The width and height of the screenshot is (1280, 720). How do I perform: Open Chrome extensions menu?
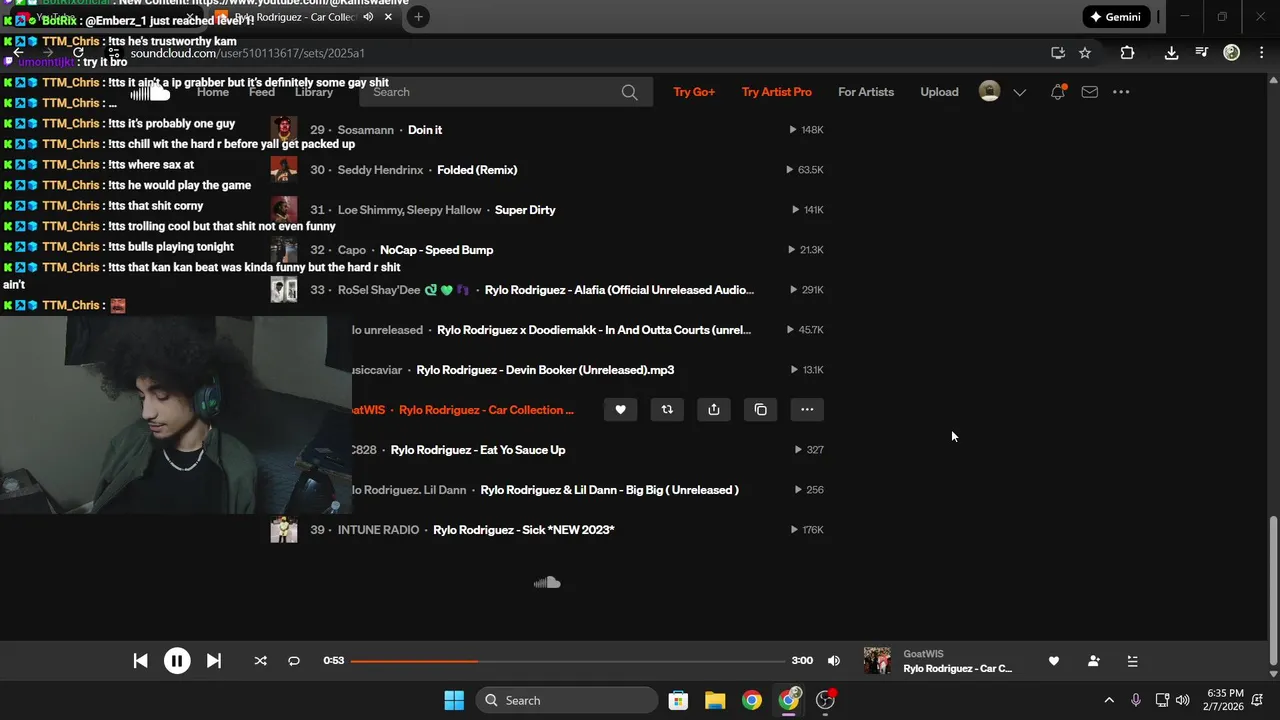tap(1127, 53)
